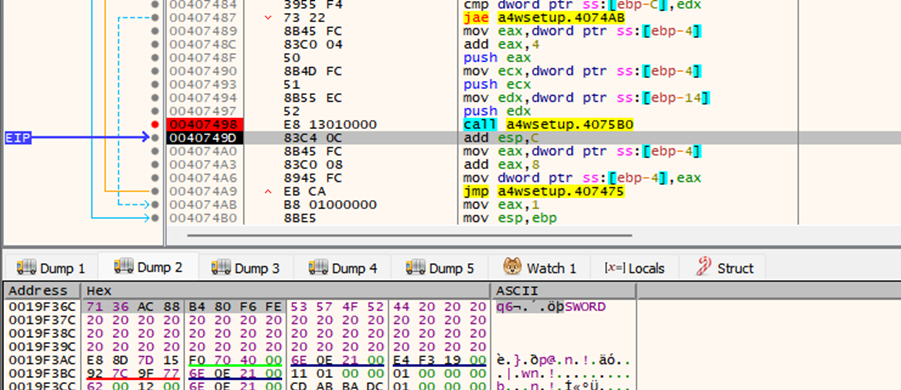Viewport: 901px width, 390px height.
Task: Toggle breakpoint bullet at address 004074AB
Action: coord(155,205)
